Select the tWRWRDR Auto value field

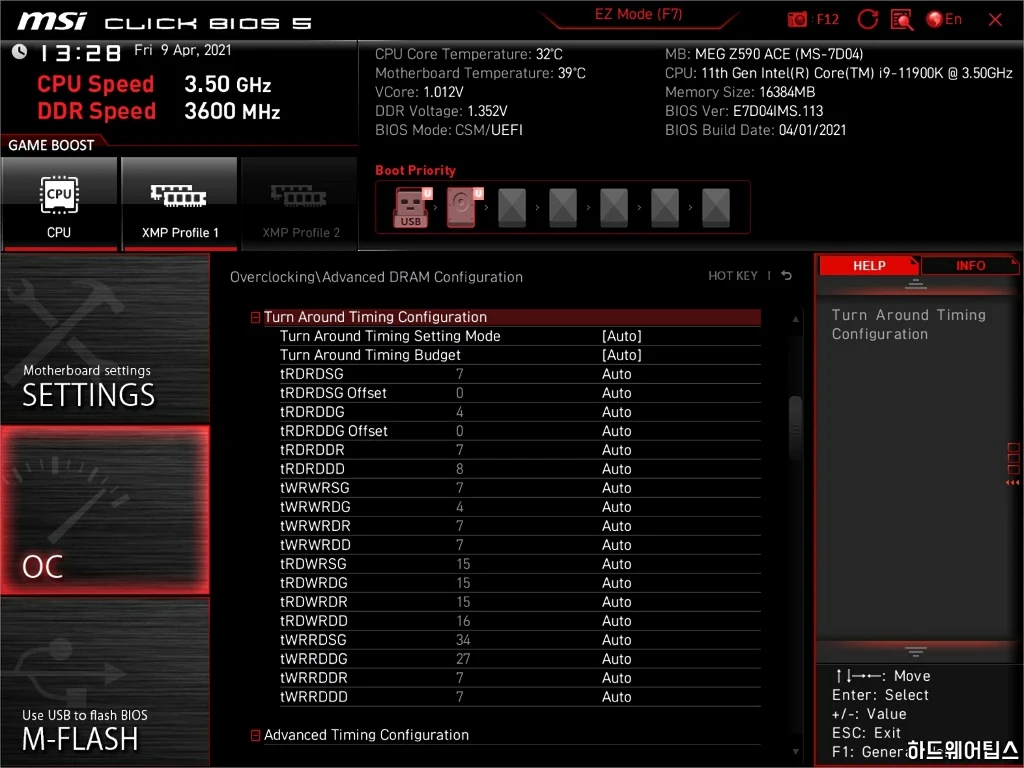pyautogui.click(x=616, y=526)
